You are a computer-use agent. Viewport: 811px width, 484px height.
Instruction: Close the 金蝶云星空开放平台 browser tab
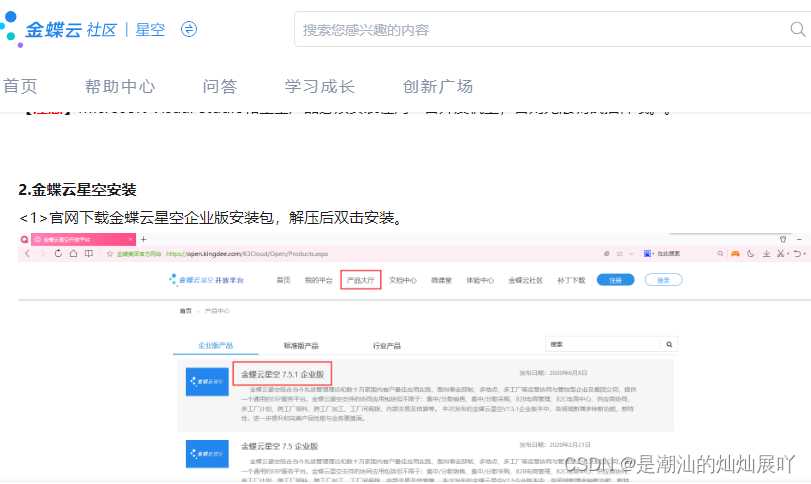click(x=131, y=239)
